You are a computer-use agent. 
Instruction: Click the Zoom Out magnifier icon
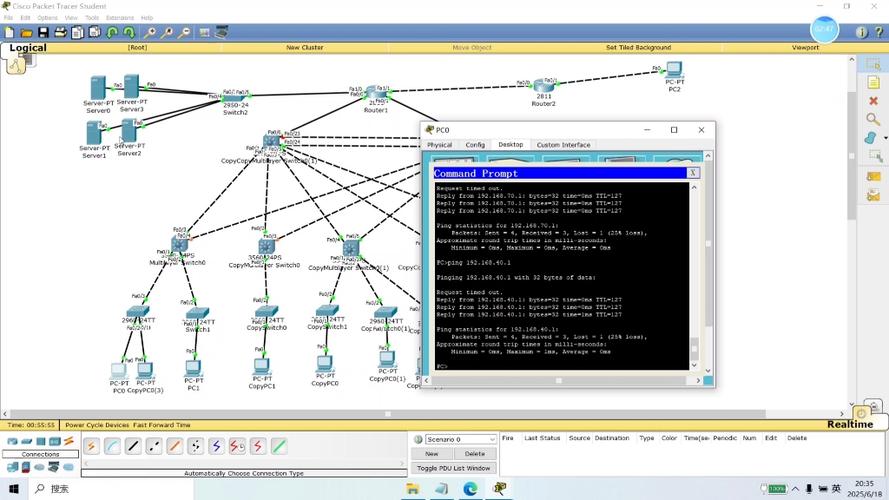184,32
